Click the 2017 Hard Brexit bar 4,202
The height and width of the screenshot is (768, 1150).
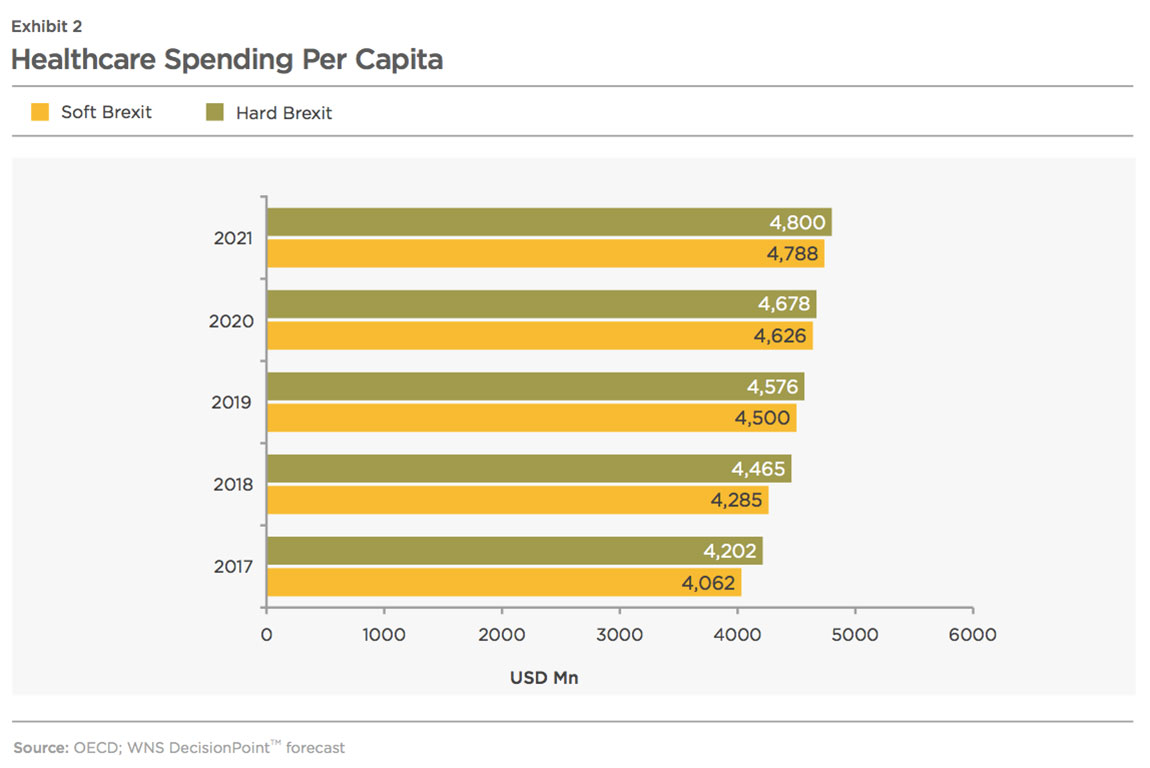coord(515,551)
